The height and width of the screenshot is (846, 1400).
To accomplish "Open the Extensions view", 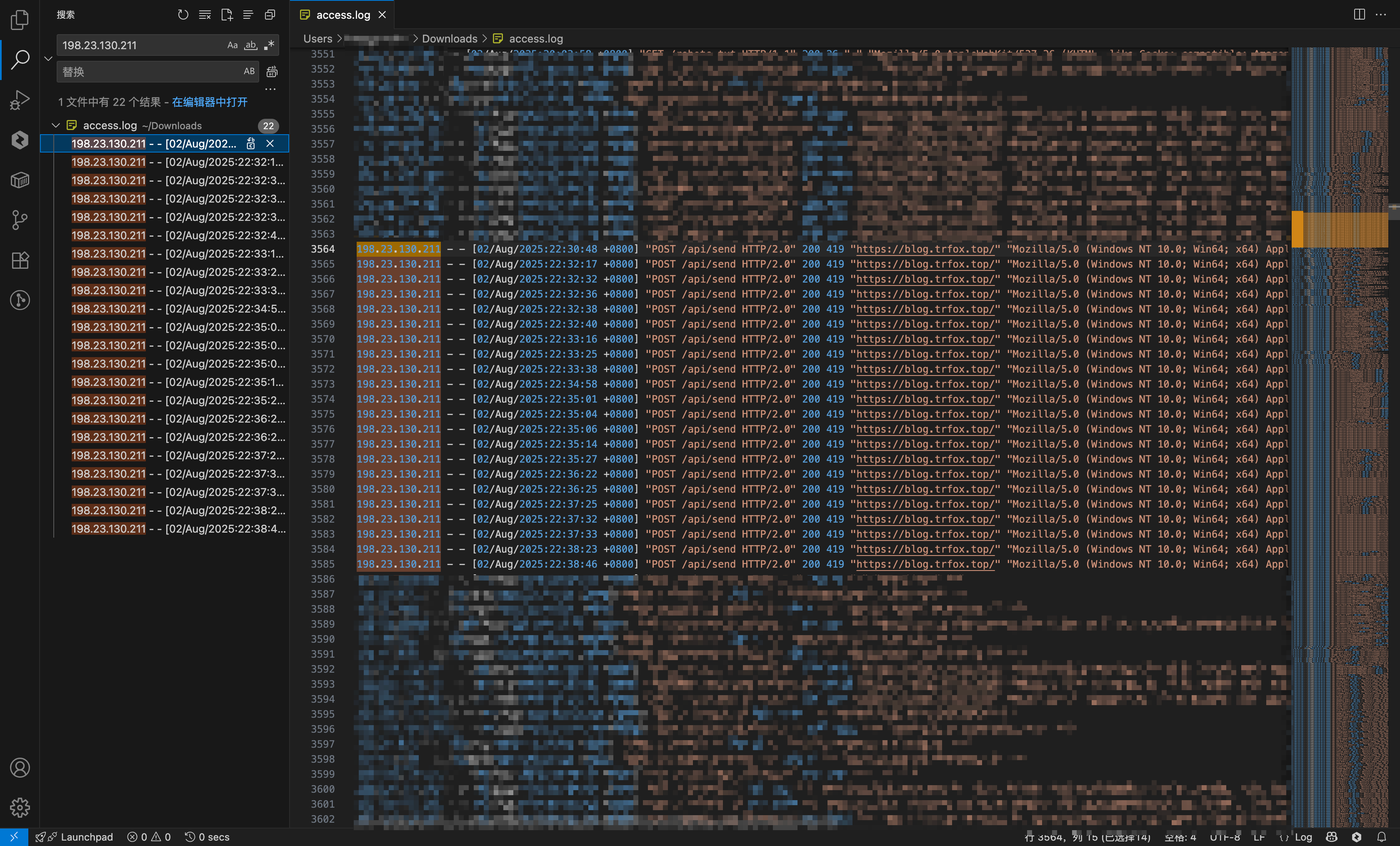I will (x=20, y=260).
